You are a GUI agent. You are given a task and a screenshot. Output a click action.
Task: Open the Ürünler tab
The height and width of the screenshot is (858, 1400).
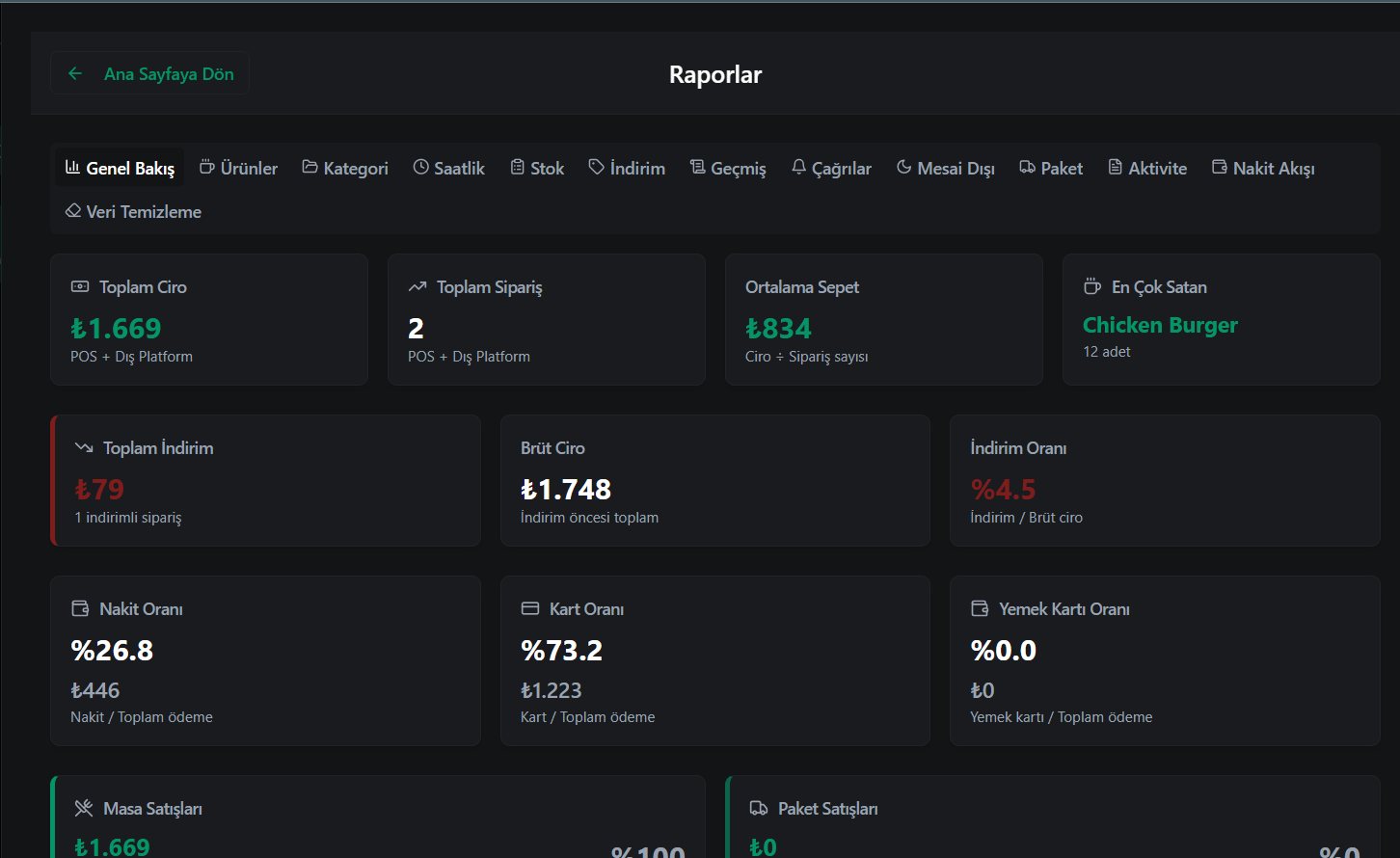click(x=238, y=168)
